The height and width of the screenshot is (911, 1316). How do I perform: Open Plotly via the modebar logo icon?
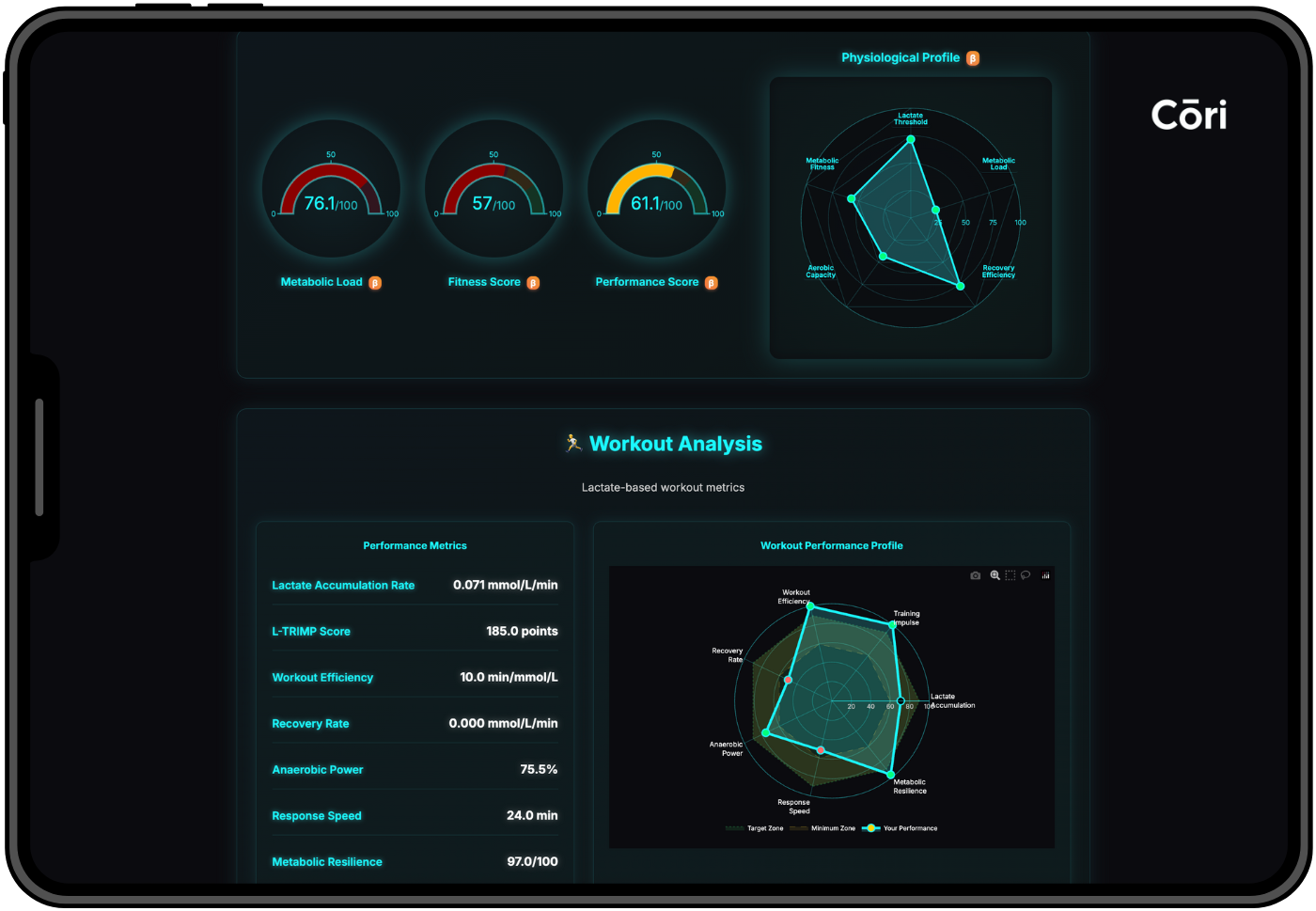(1045, 574)
